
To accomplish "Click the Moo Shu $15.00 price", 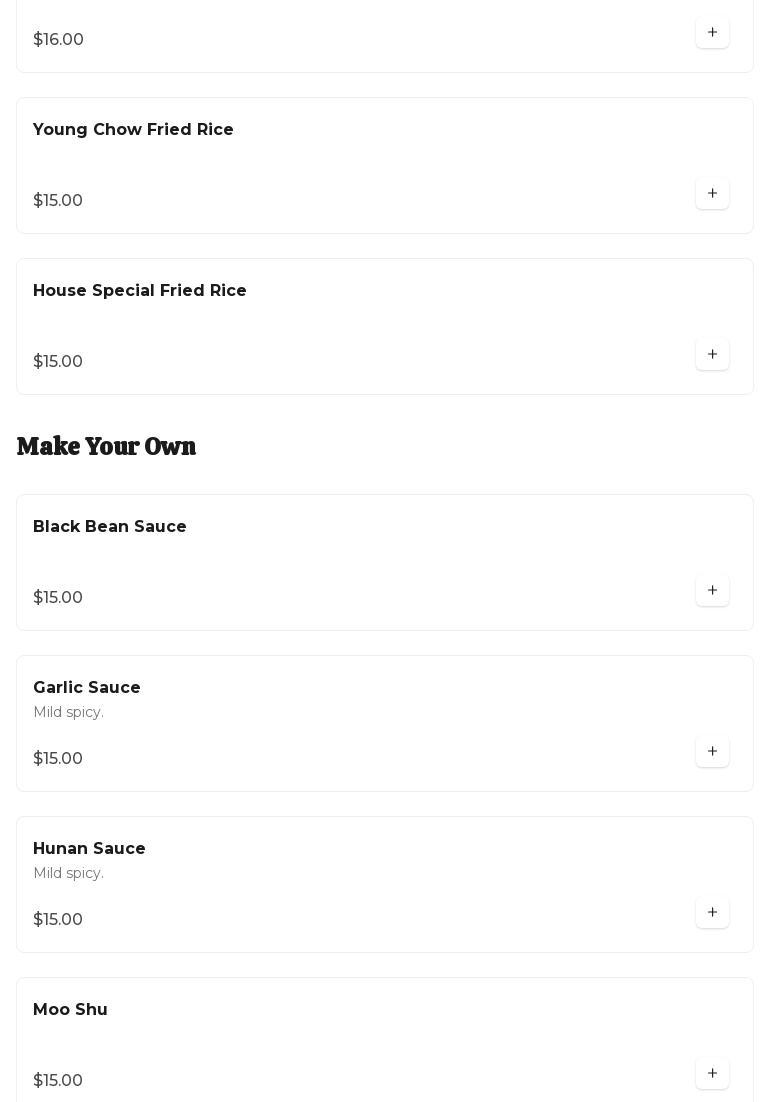I will point(58,1081).
